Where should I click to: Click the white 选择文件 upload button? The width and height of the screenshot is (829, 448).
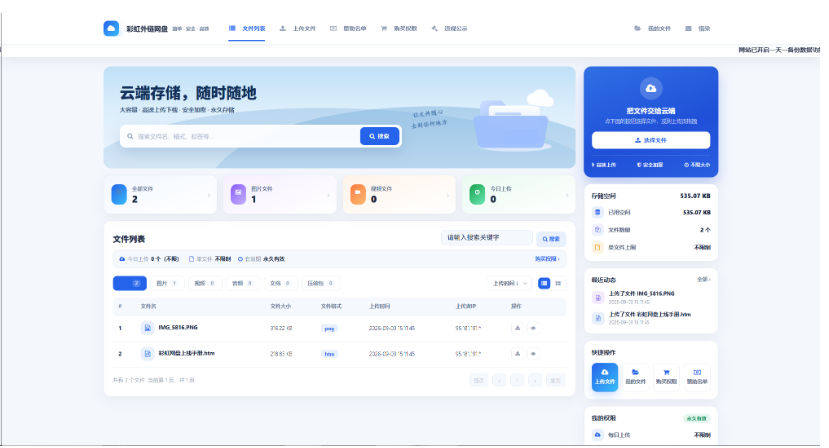coord(651,140)
